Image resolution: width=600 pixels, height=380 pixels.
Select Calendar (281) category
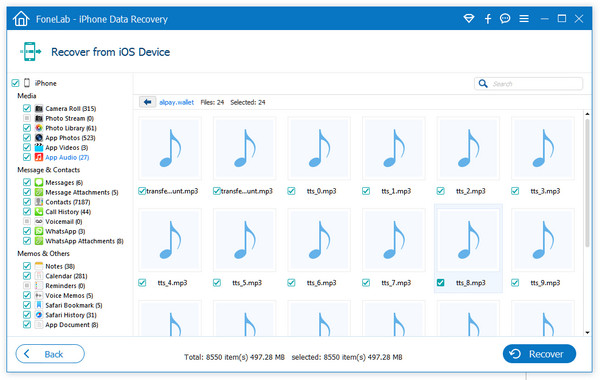point(66,276)
